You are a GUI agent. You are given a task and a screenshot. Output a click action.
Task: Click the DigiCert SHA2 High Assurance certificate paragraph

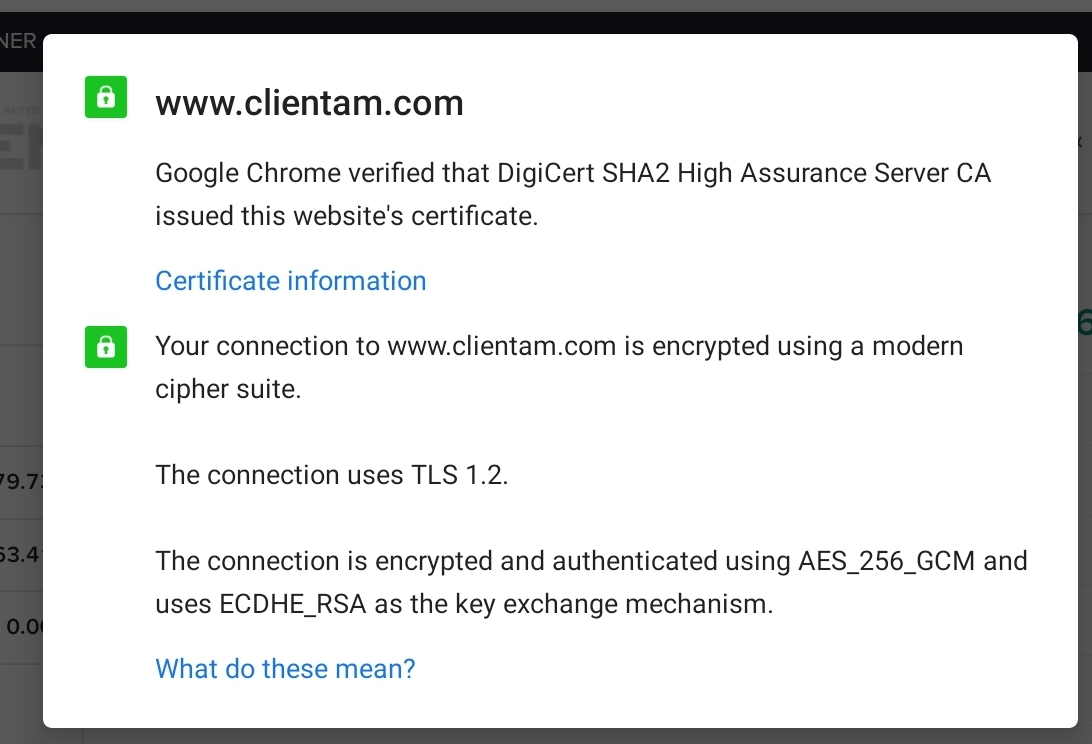(572, 194)
